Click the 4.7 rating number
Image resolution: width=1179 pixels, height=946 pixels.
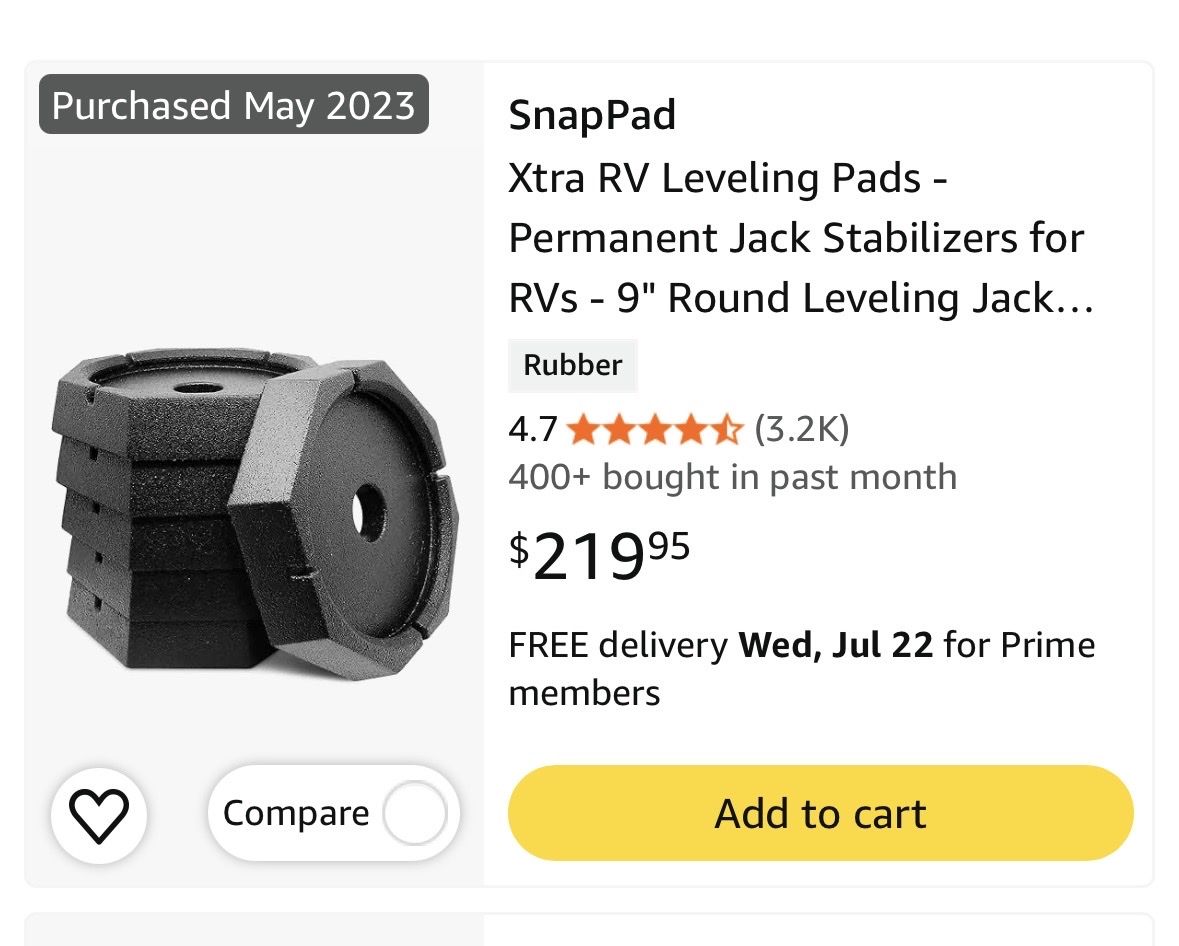coord(532,430)
